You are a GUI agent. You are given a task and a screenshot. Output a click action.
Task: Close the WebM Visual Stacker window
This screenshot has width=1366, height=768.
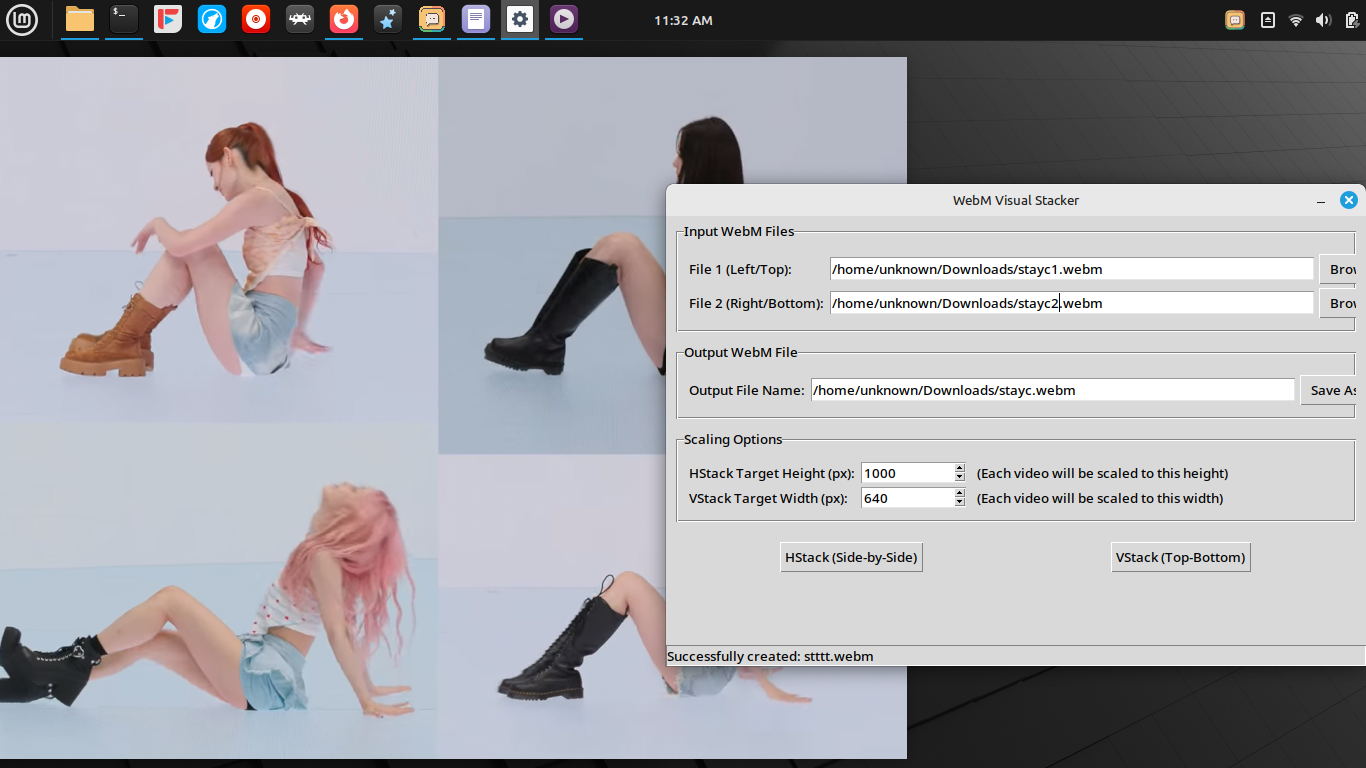point(1349,200)
